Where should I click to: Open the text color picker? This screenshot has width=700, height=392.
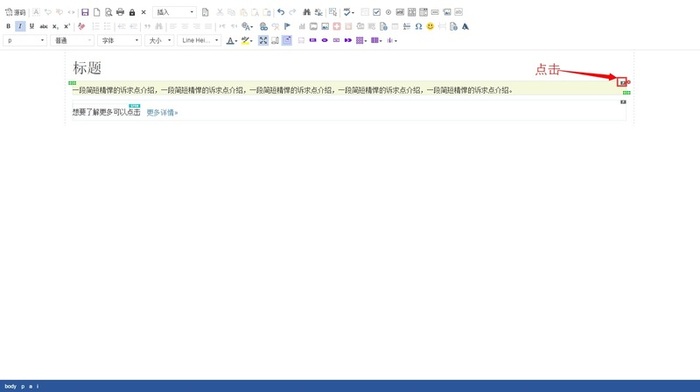232,41
